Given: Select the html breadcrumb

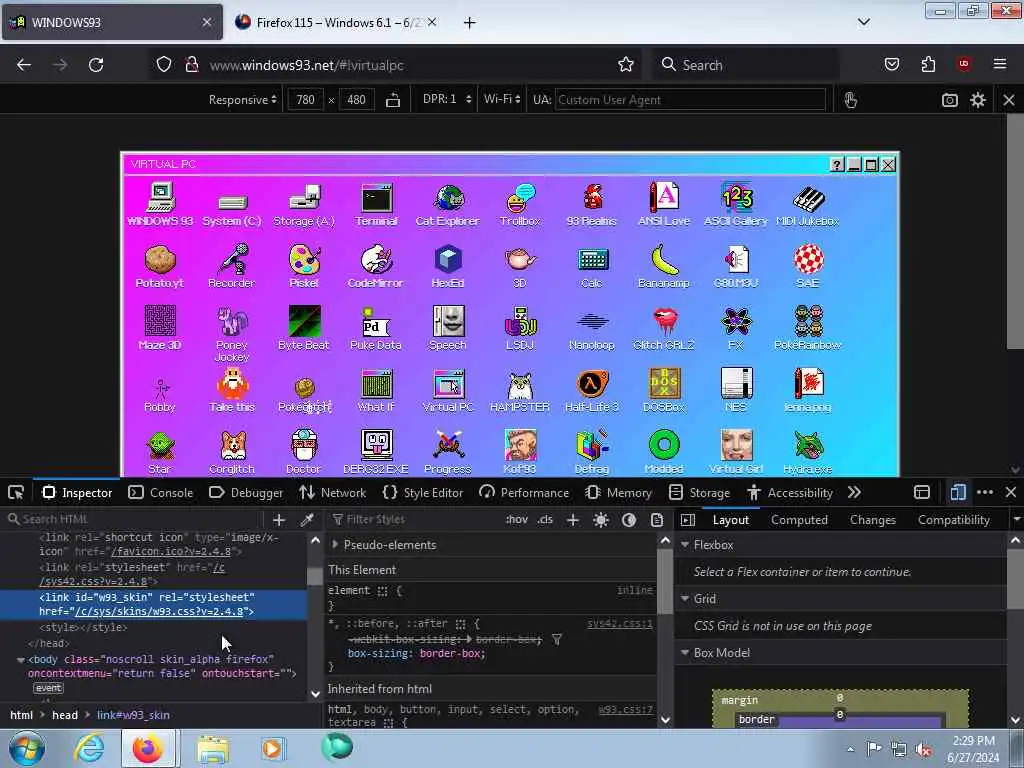Looking at the screenshot, I should point(22,715).
